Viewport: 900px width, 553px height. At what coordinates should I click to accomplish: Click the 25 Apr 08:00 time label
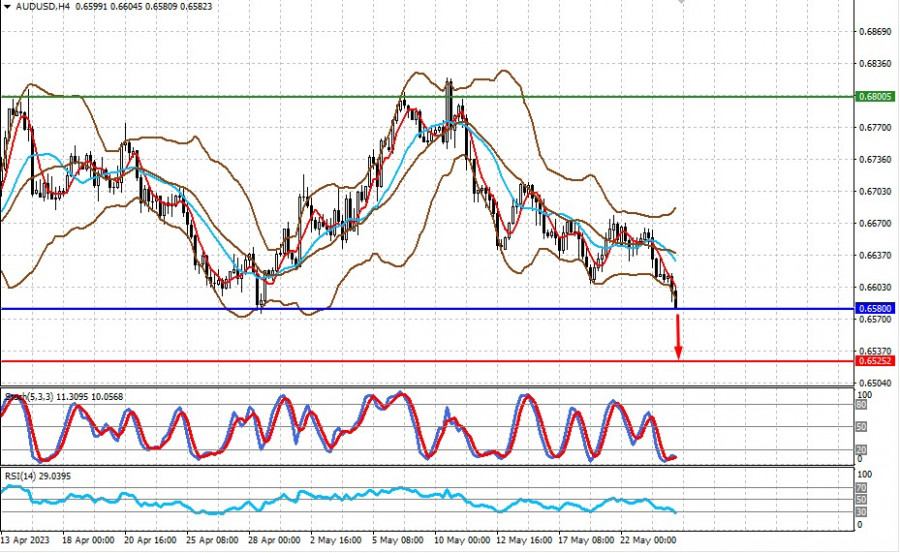pyautogui.click(x=212, y=540)
